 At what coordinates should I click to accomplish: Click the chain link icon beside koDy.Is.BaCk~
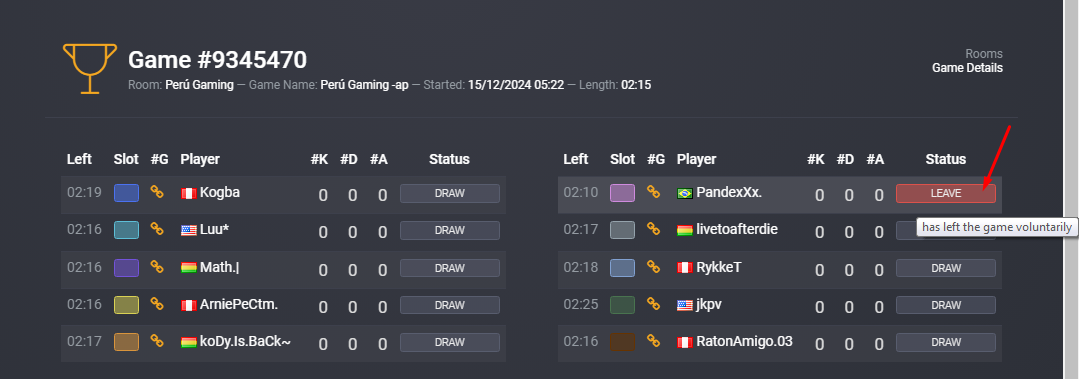157,341
